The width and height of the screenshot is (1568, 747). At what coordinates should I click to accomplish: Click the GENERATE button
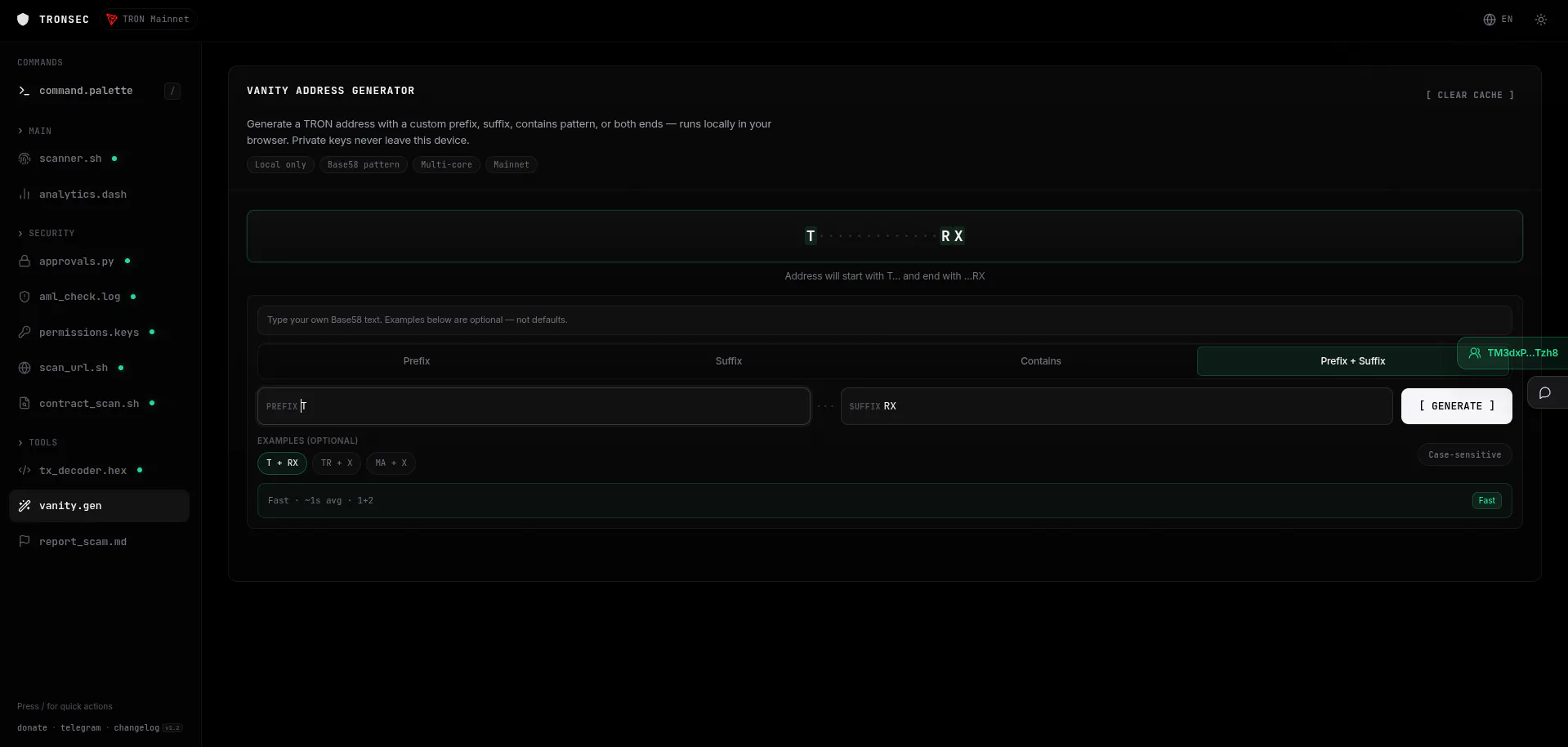pos(1457,406)
